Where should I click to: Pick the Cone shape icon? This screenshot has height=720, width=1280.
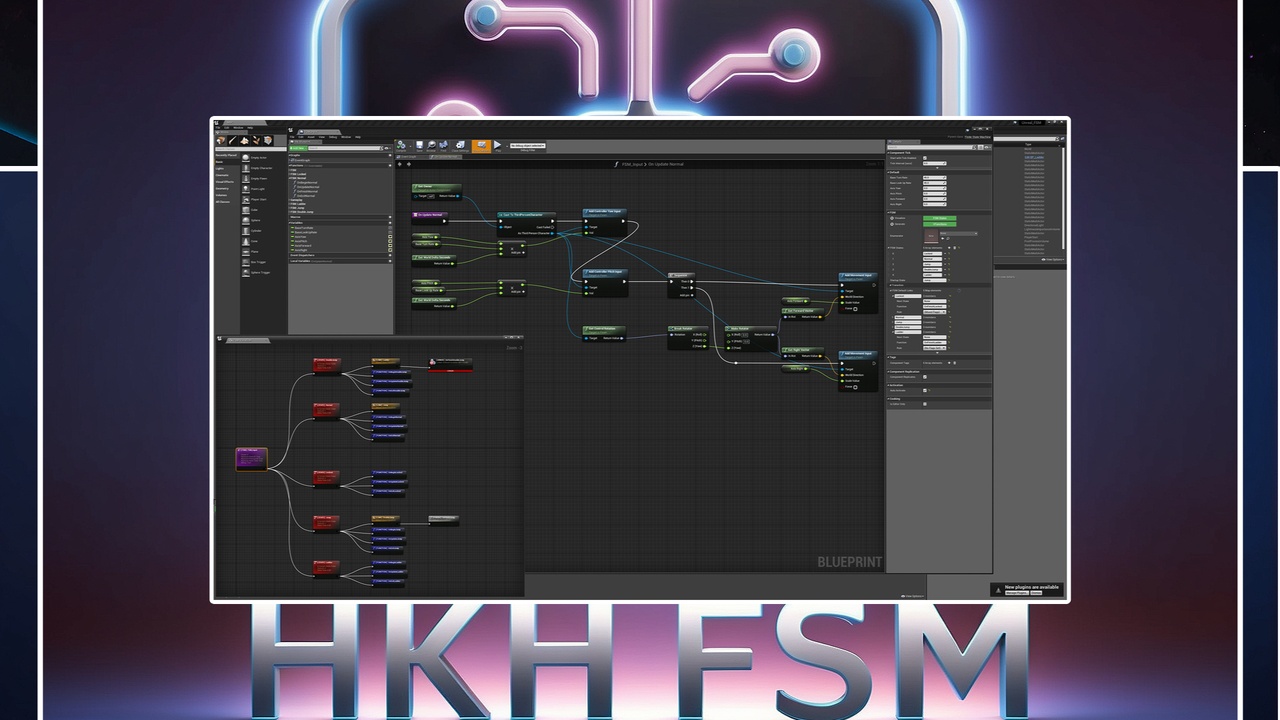246,241
